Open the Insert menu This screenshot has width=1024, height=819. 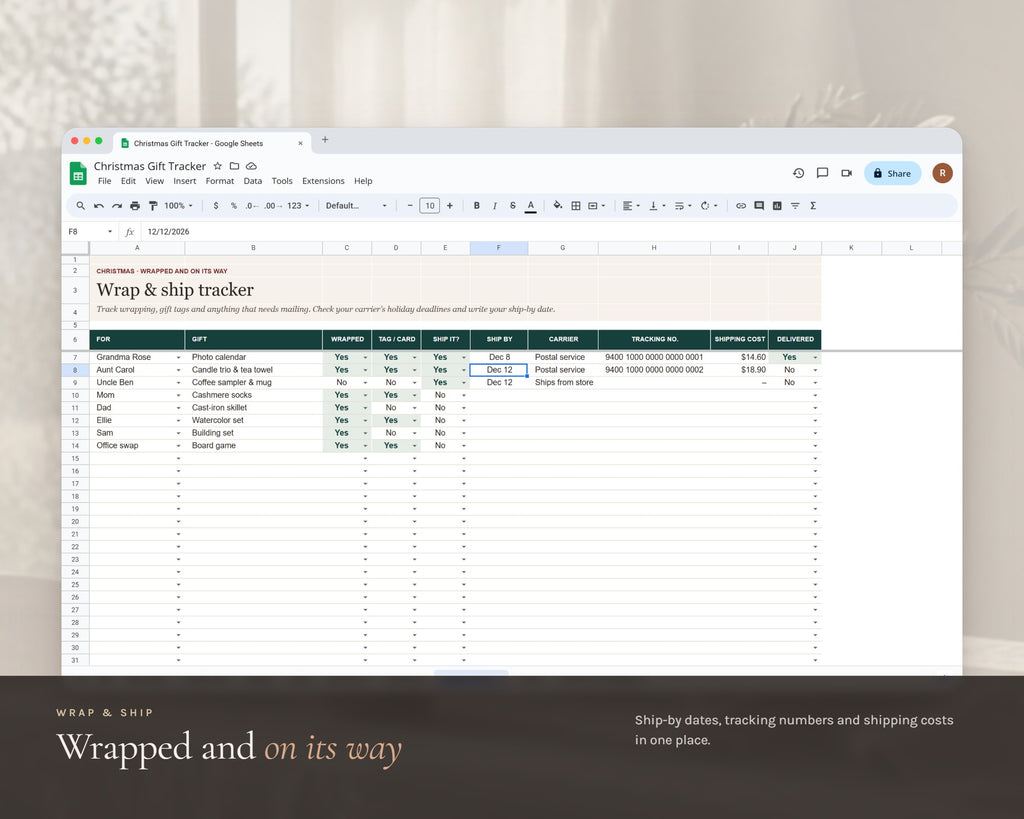pos(185,181)
